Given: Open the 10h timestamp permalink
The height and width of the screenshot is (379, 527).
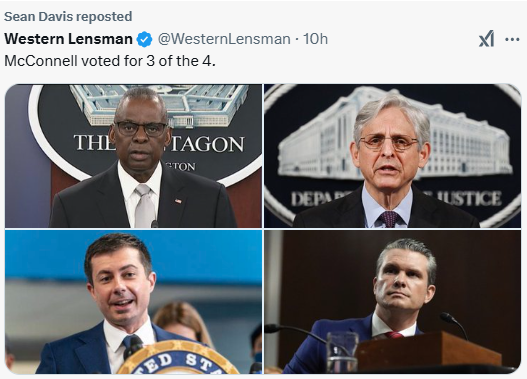Looking at the screenshot, I should tap(315, 39).
